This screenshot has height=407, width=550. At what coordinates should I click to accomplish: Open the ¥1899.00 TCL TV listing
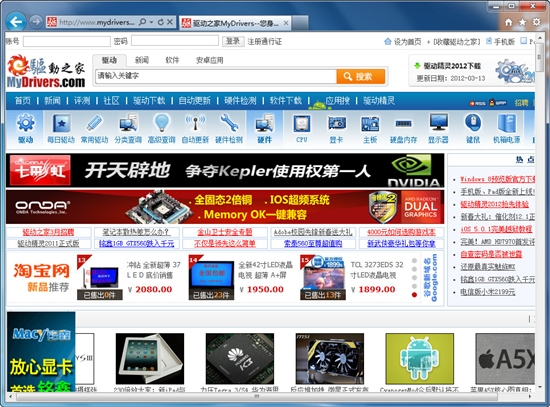352,277
